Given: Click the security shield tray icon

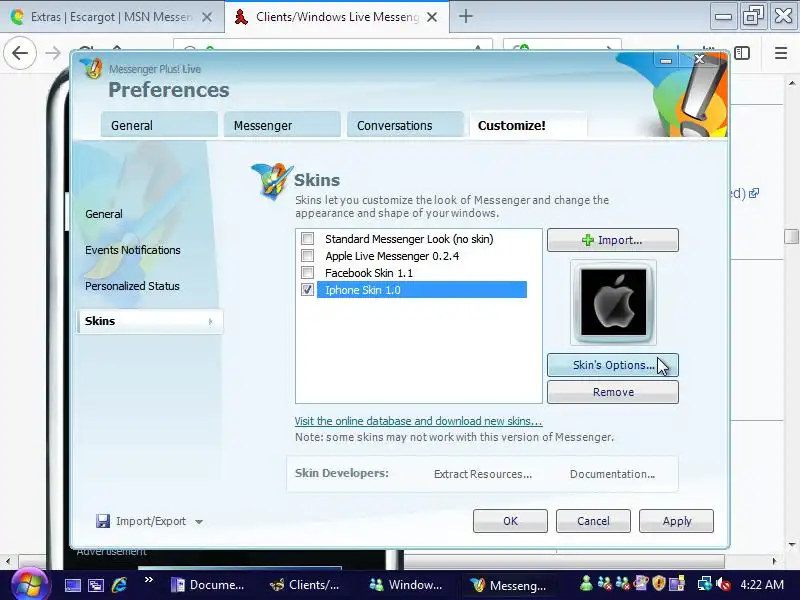Looking at the screenshot, I should pos(659,583).
